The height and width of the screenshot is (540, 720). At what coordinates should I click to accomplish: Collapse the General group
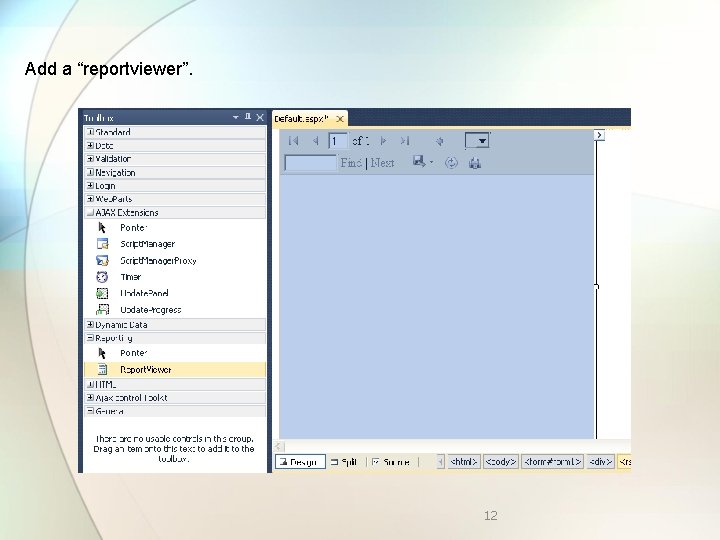(x=90, y=411)
